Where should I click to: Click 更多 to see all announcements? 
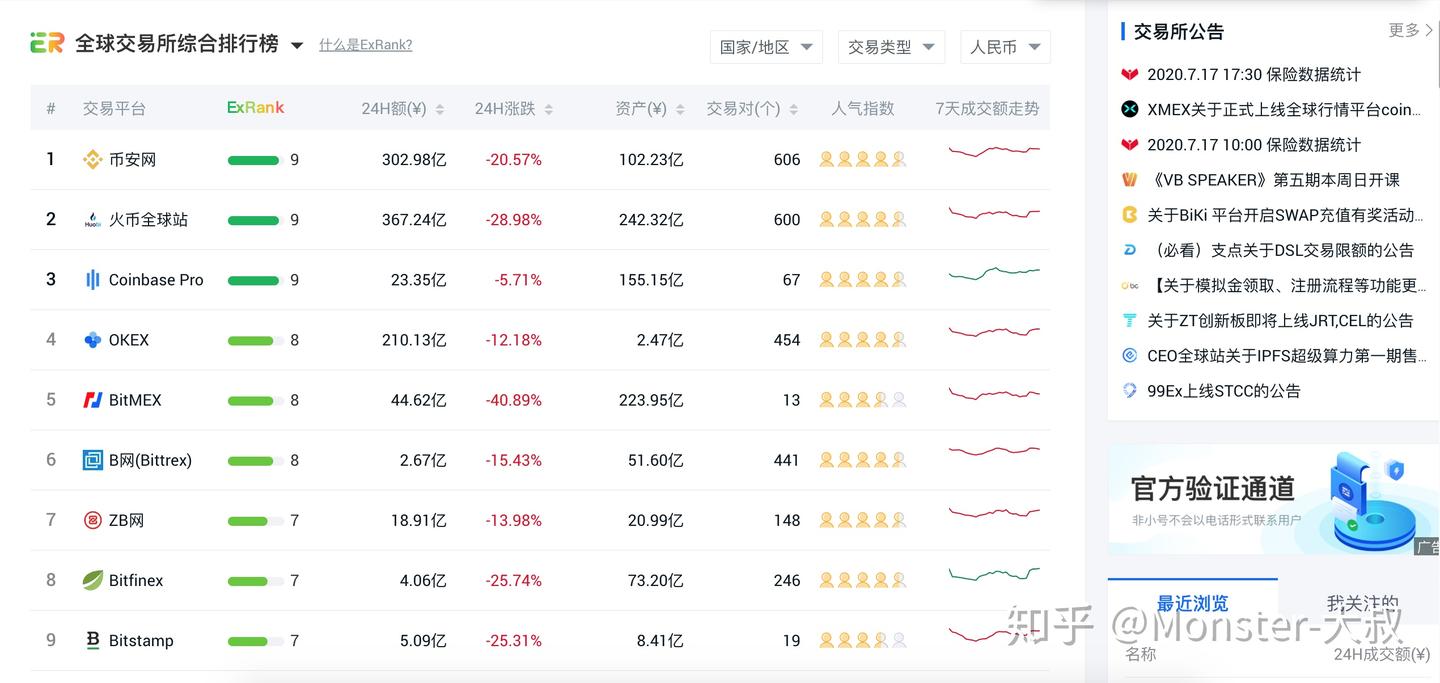click(x=1403, y=30)
